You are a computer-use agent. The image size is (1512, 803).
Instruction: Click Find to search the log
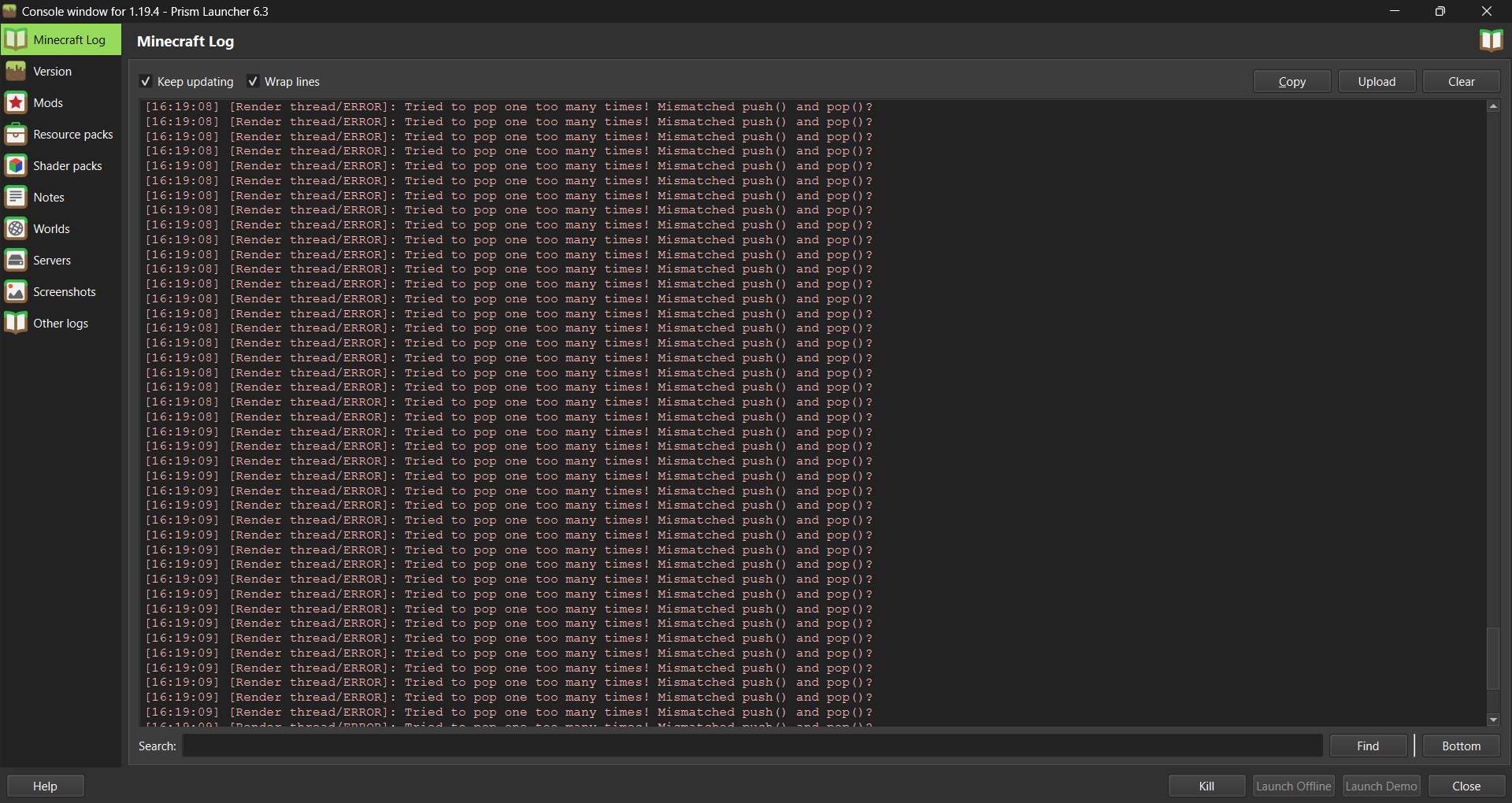1368,746
